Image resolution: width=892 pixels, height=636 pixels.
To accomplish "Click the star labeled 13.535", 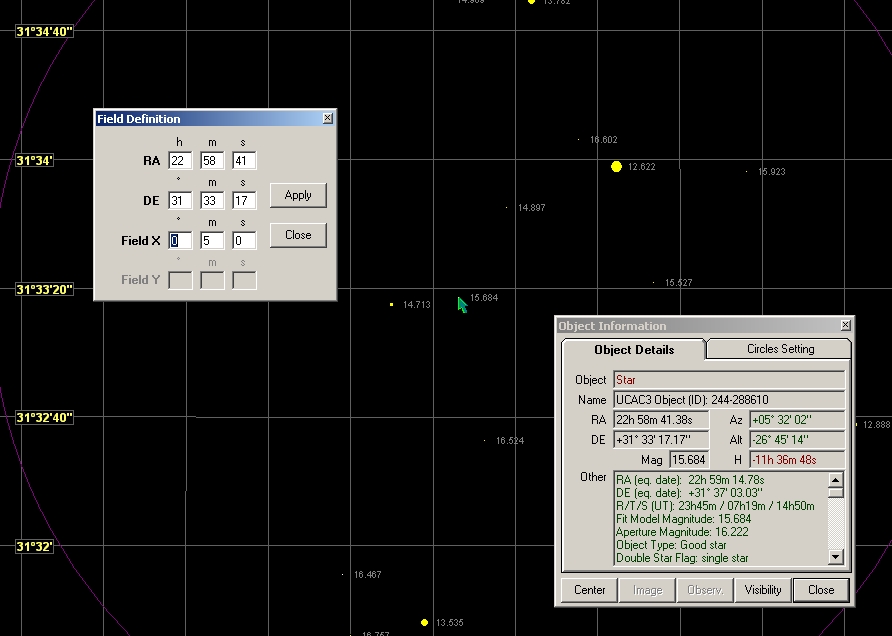I will click(x=424, y=622).
